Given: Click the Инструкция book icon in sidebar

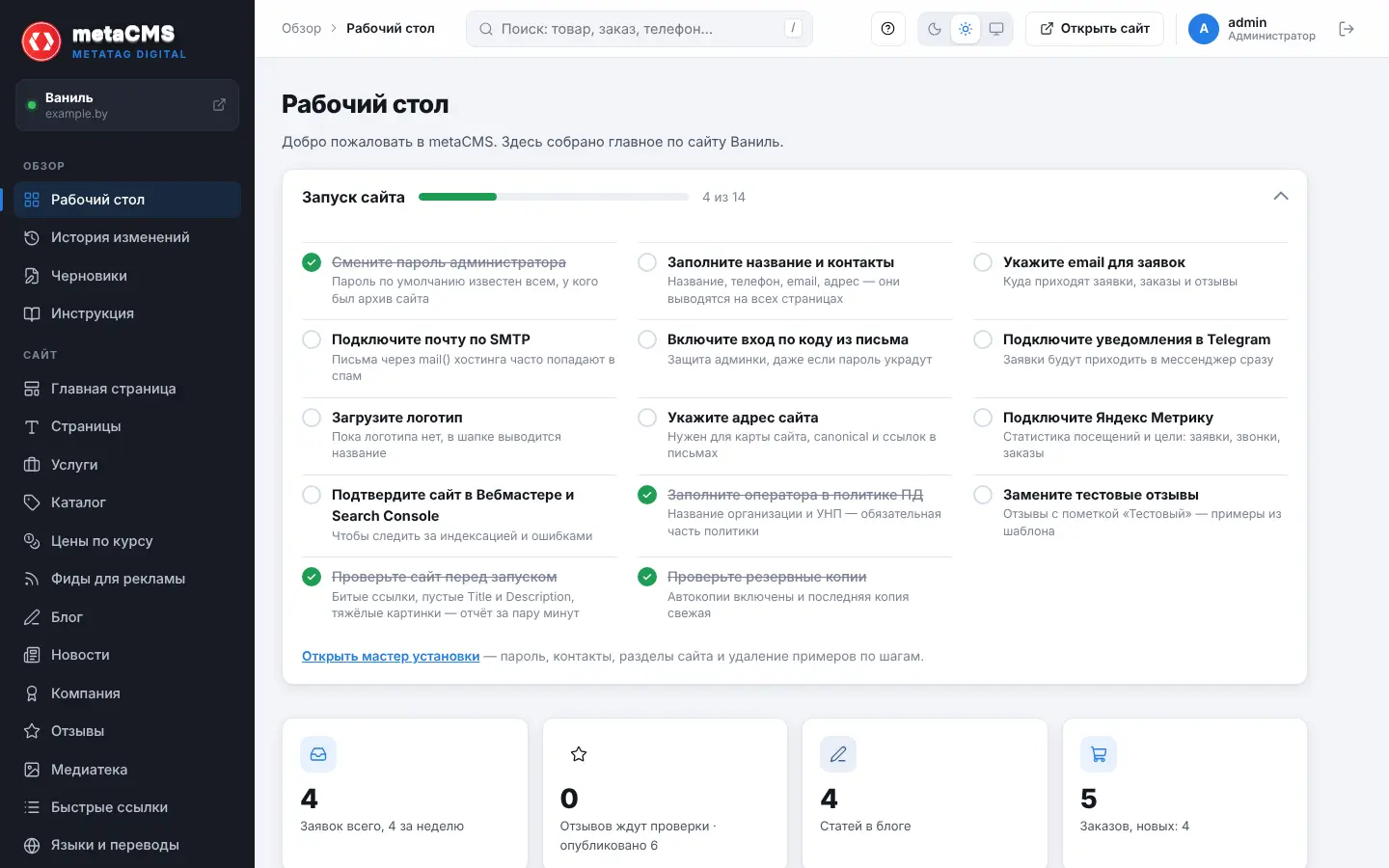Looking at the screenshot, I should 32,313.
